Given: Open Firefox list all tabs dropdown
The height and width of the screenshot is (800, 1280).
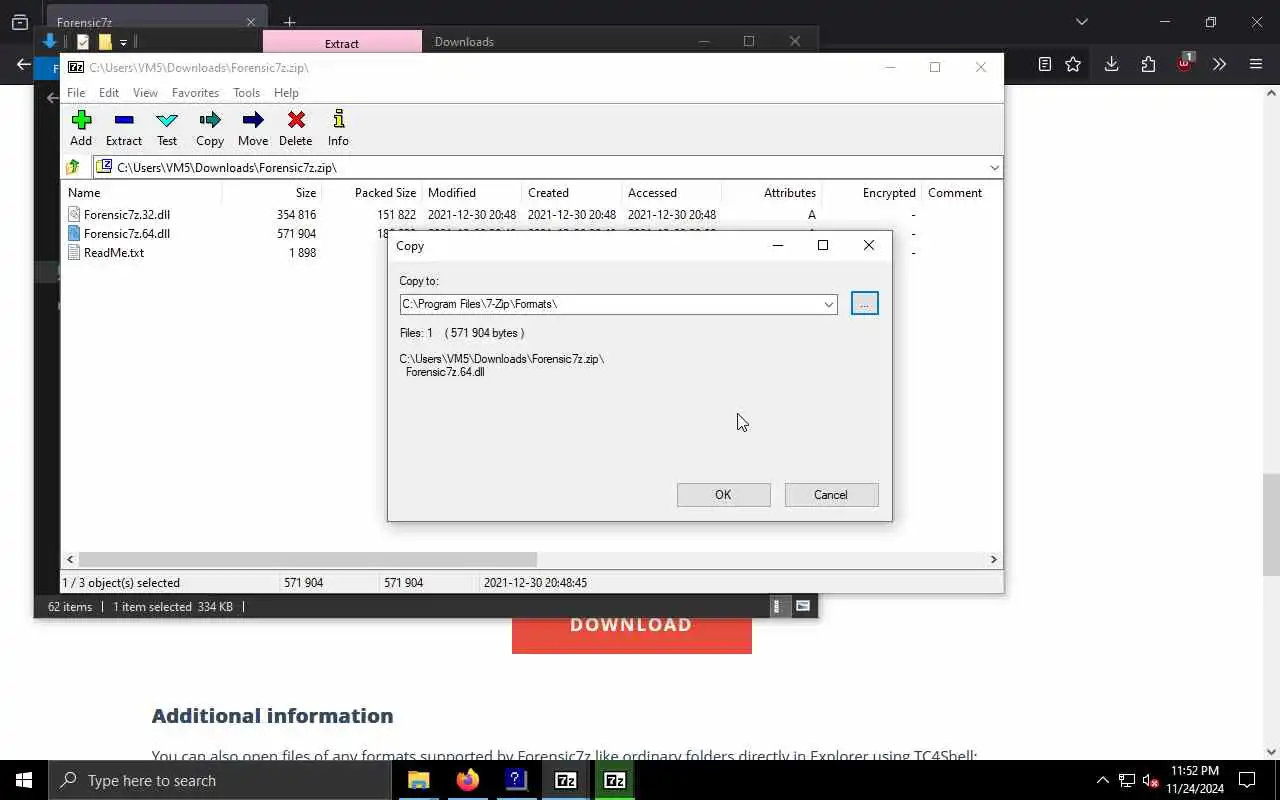Looking at the screenshot, I should tap(1081, 22).
